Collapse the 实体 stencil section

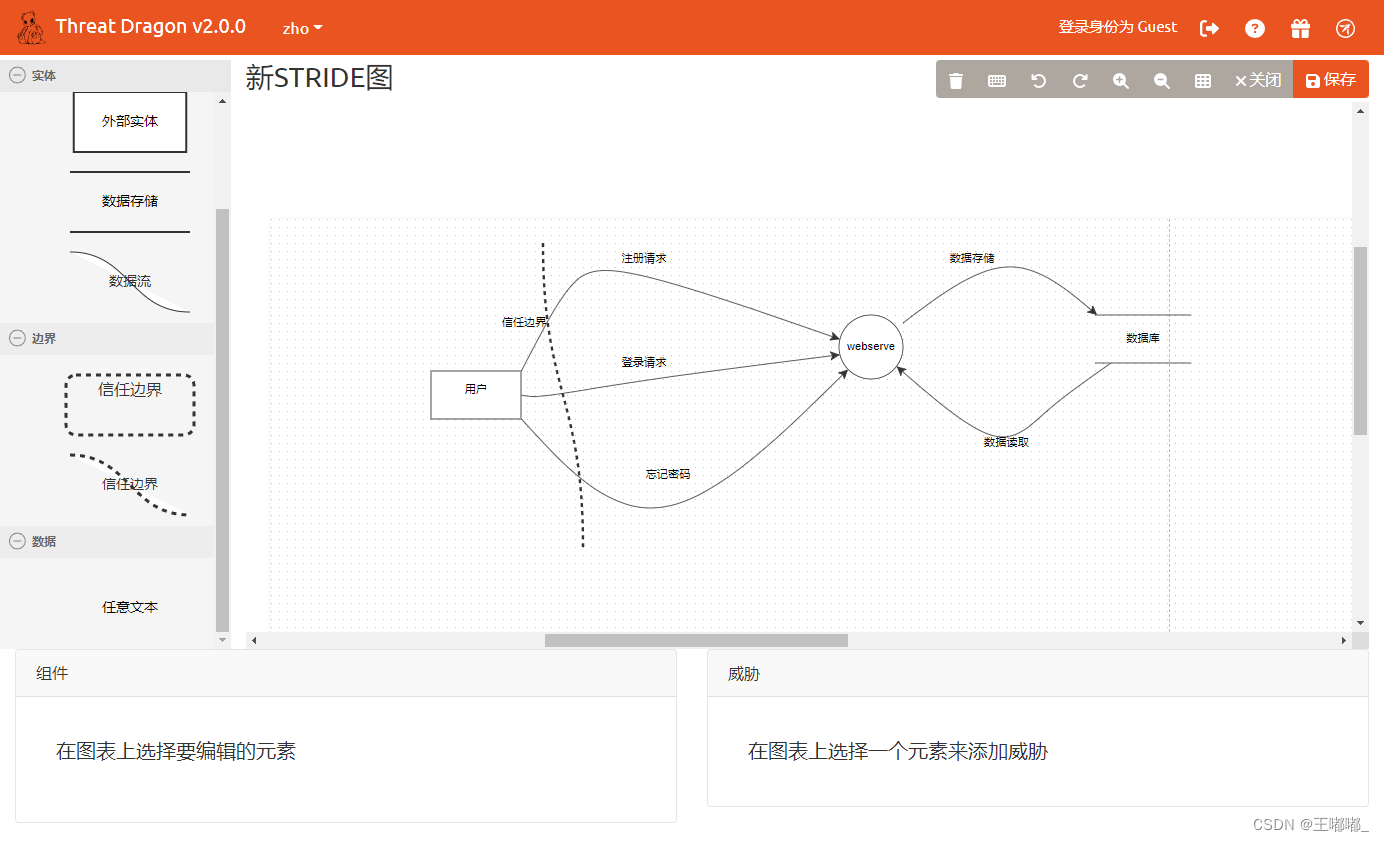pos(17,75)
